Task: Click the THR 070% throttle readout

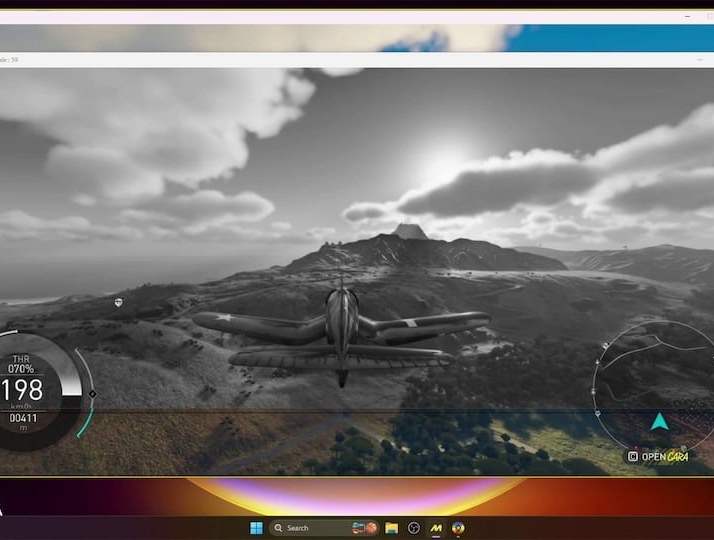Action: (x=21, y=364)
